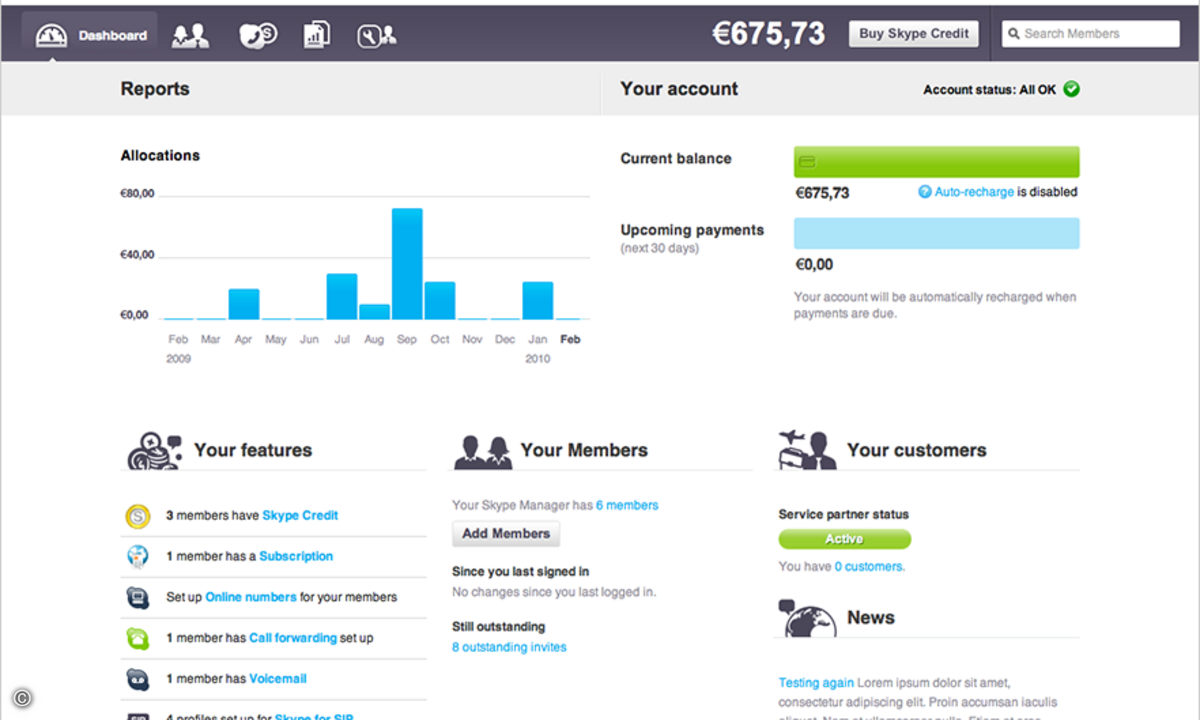Click the Allocations chart title

(160, 155)
